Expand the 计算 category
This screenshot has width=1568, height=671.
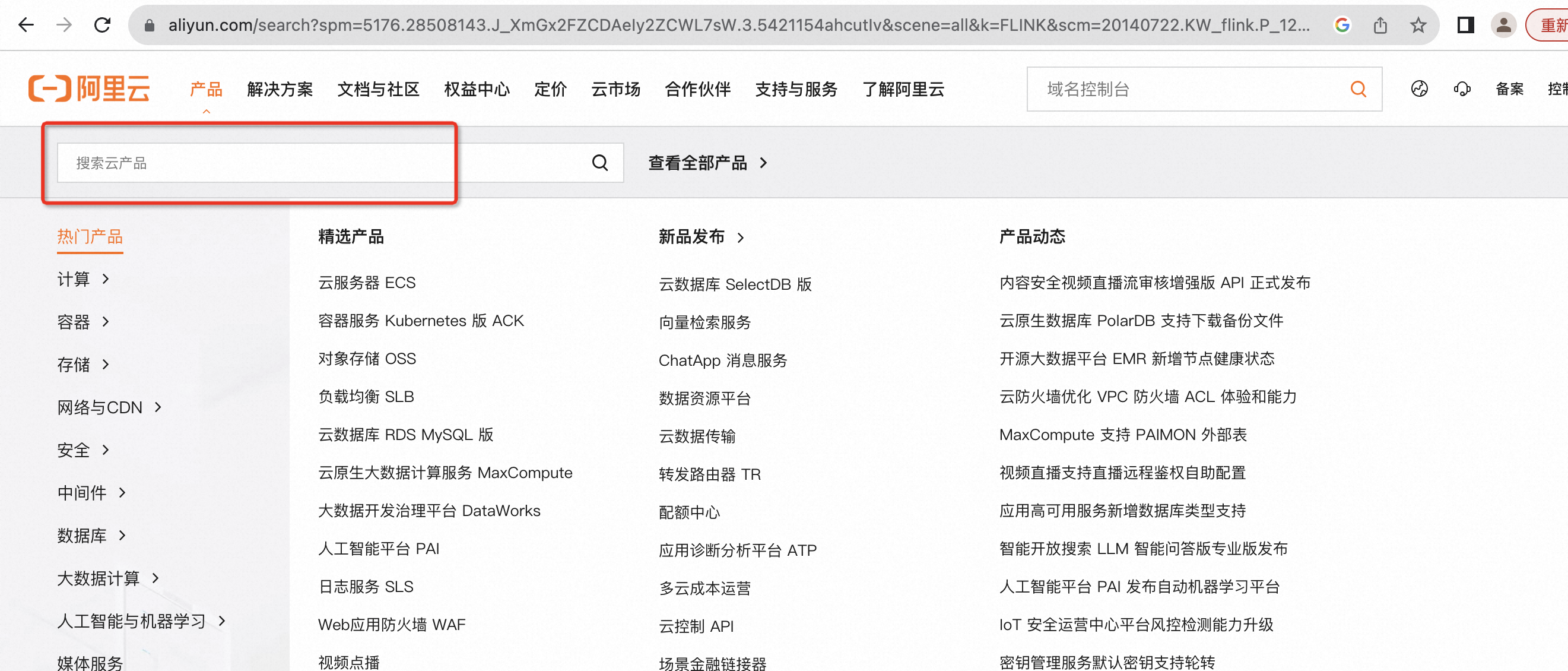(84, 279)
